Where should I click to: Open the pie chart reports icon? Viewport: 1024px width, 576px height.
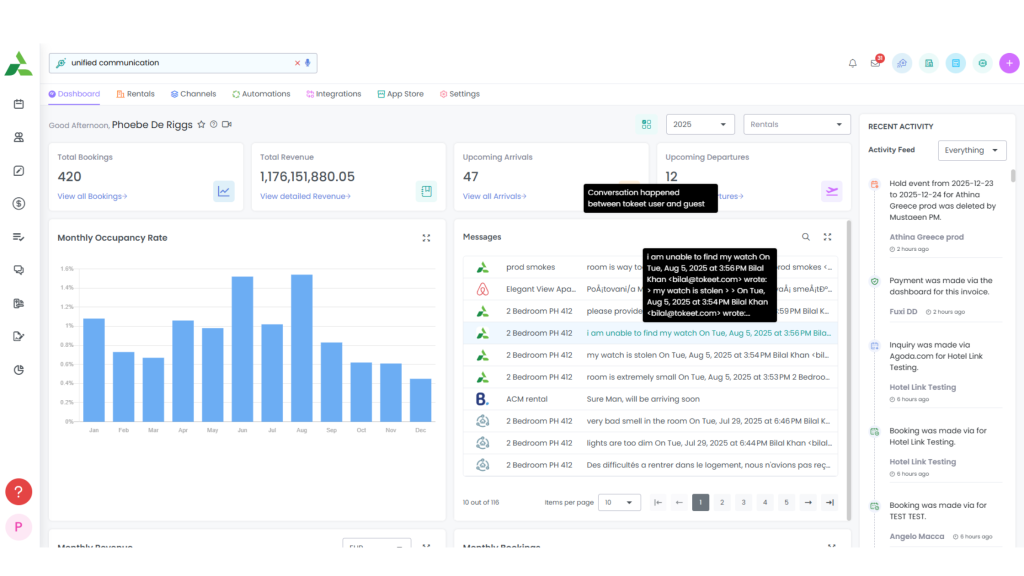(x=18, y=370)
